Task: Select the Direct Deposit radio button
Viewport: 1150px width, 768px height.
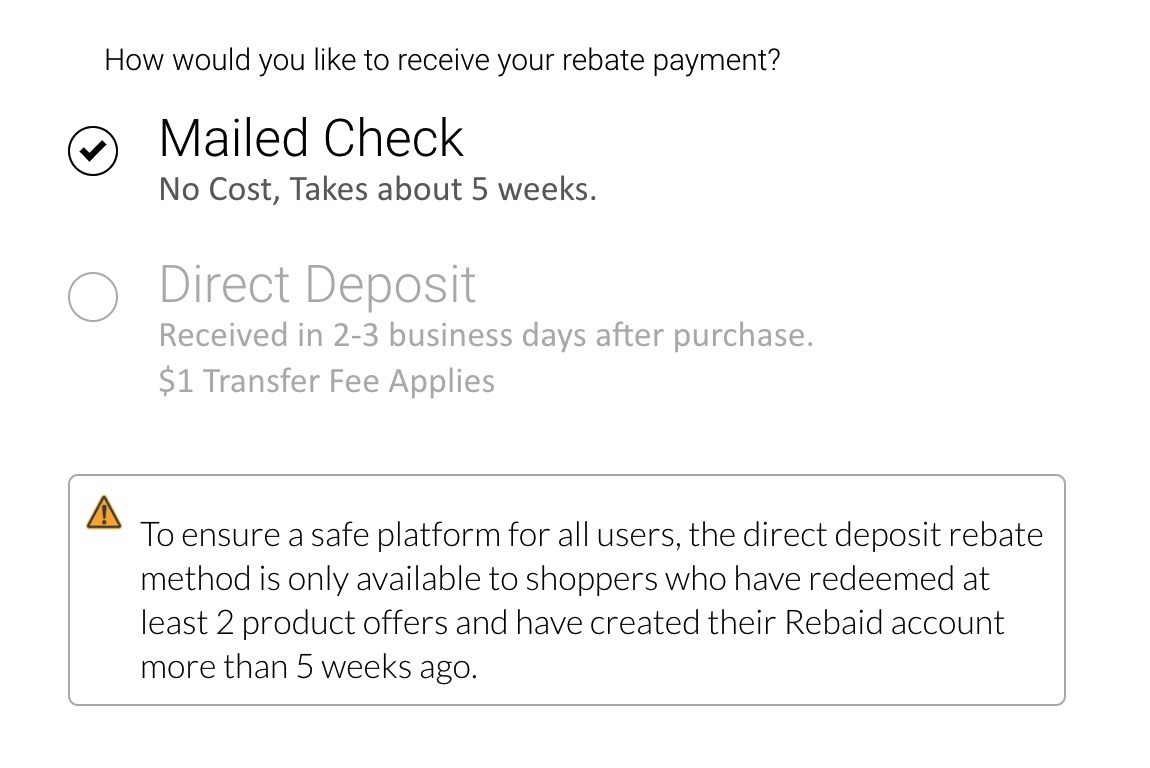Action: (x=93, y=297)
